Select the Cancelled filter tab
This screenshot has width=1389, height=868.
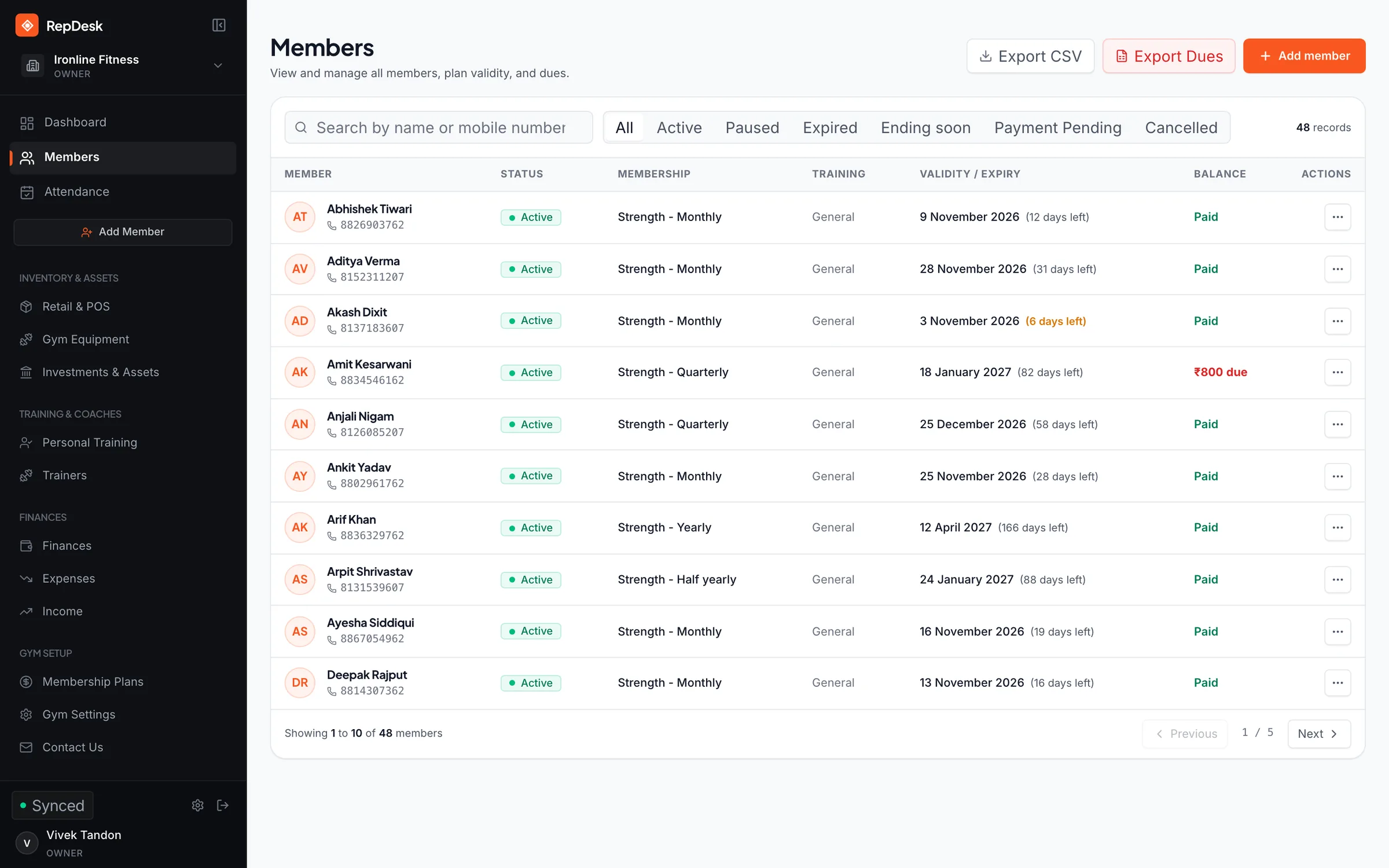pyautogui.click(x=1181, y=128)
